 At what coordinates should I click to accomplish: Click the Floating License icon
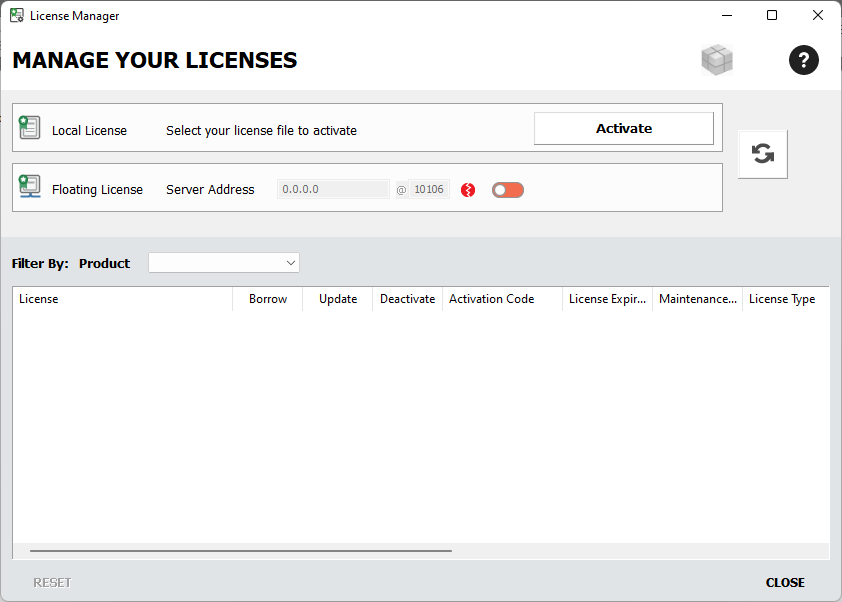[30, 187]
